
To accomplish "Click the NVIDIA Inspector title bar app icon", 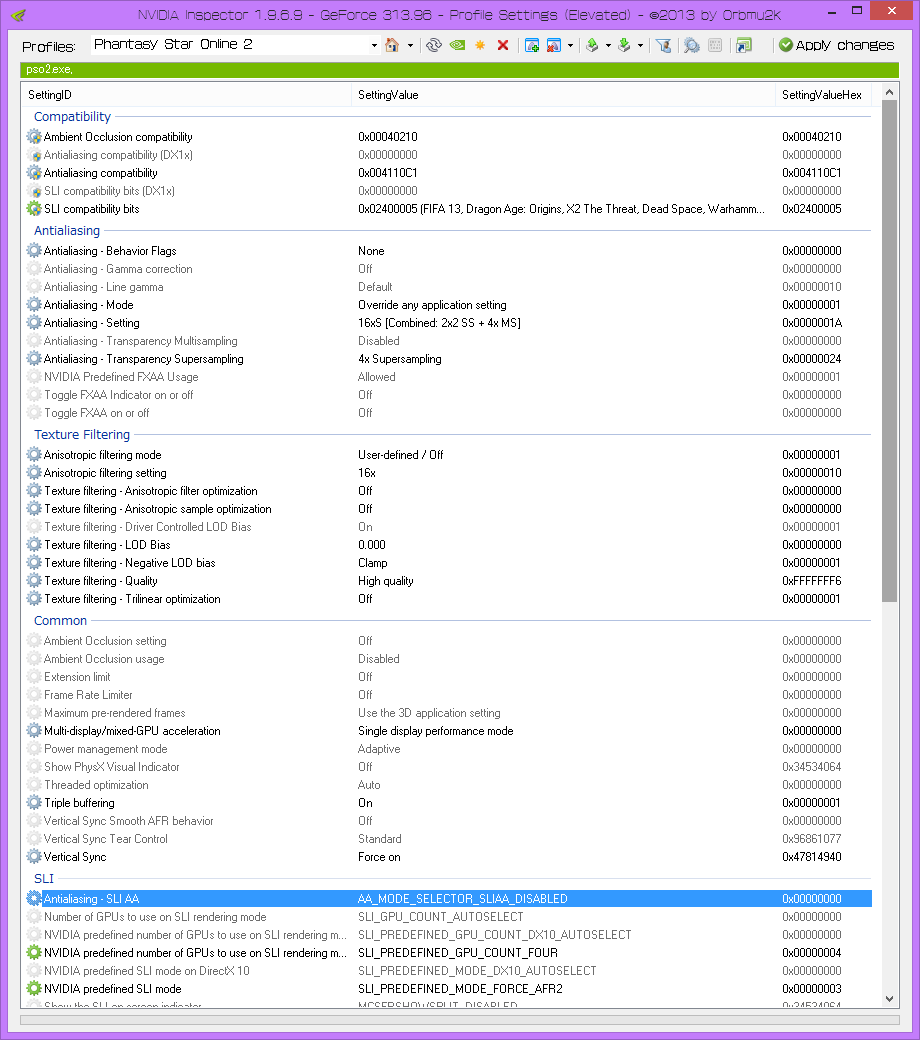I will [x=19, y=15].
